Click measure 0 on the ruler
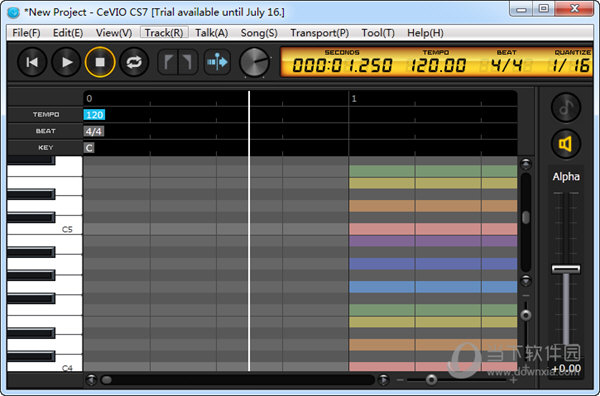The width and height of the screenshot is (600, 396). click(x=89, y=99)
